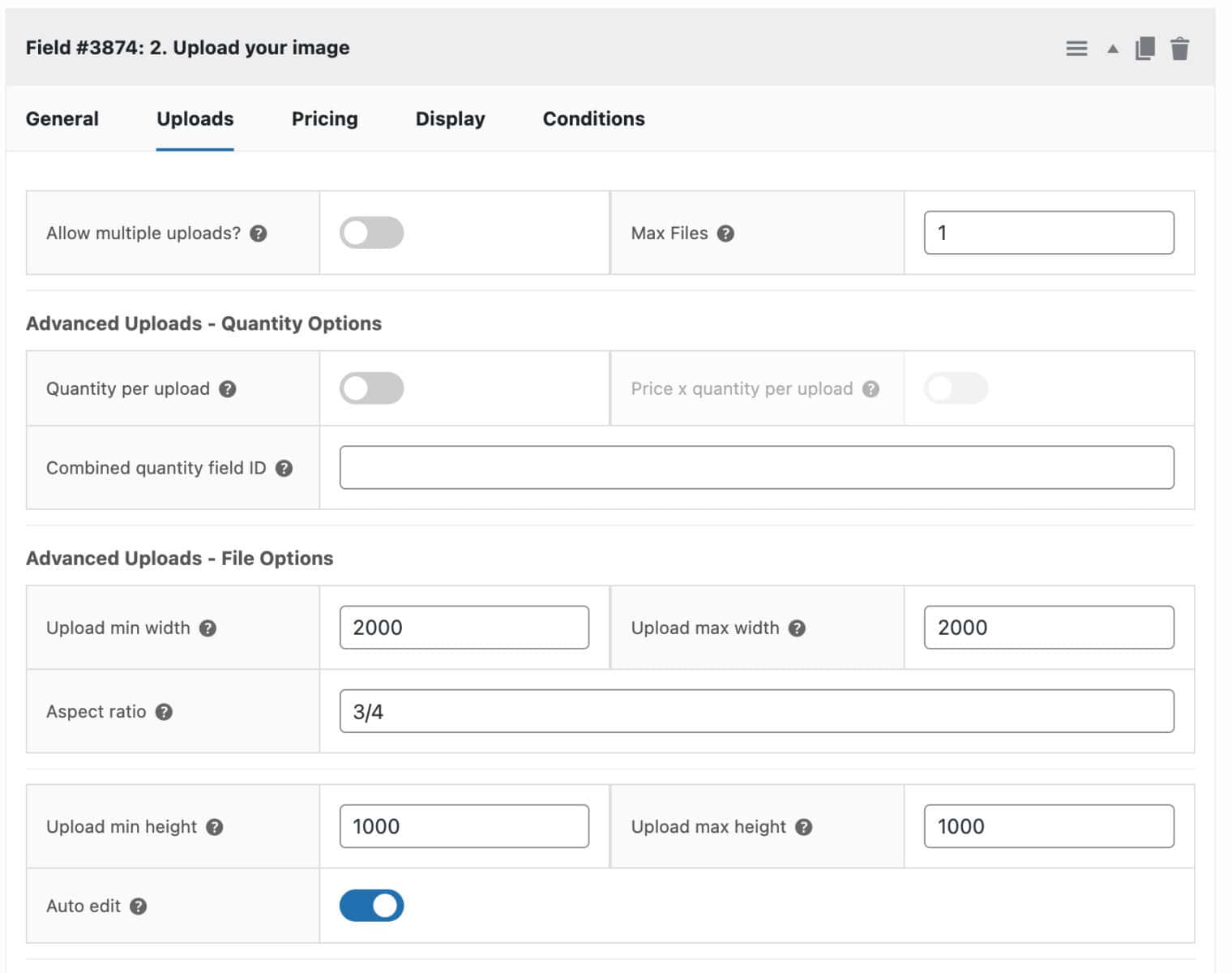Click the Max Files input showing 1
The image size is (1232, 973).
1049,233
